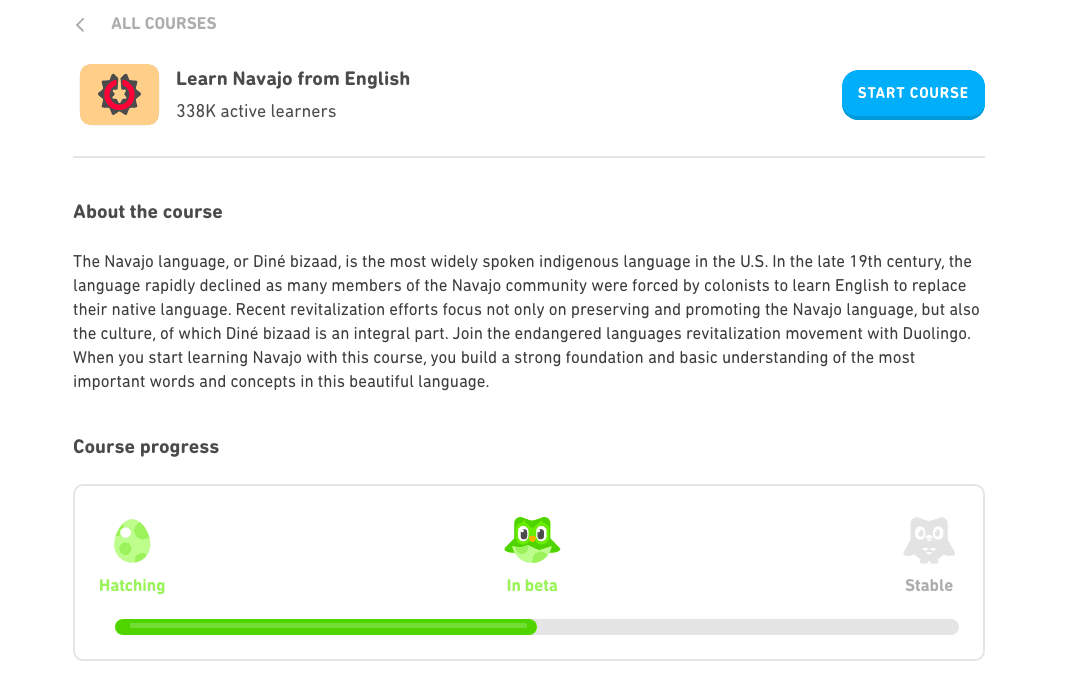Click the grey Stable owl icon
This screenshot has height=688, width=1088.
(x=929, y=540)
